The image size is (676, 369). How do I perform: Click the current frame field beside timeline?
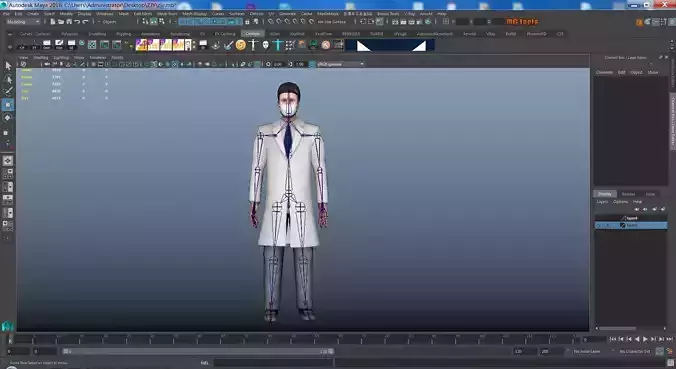tap(594, 340)
